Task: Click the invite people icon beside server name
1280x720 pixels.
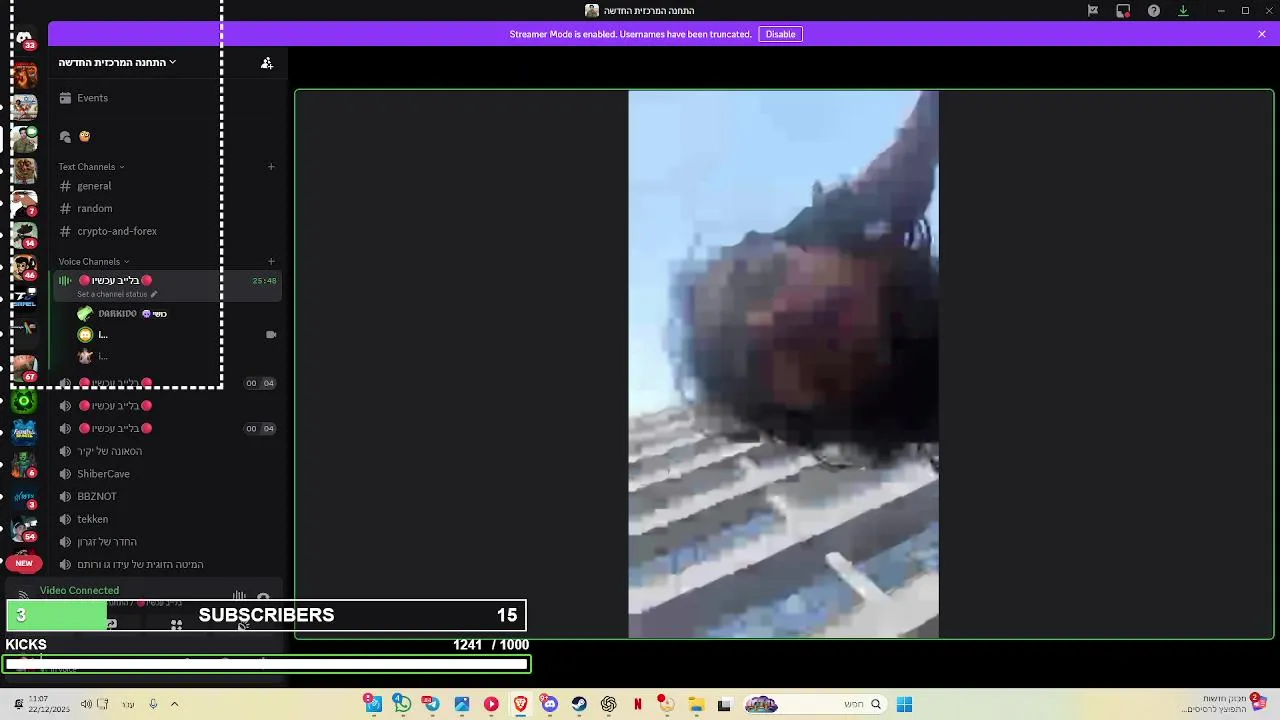Action: (x=267, y=62)
